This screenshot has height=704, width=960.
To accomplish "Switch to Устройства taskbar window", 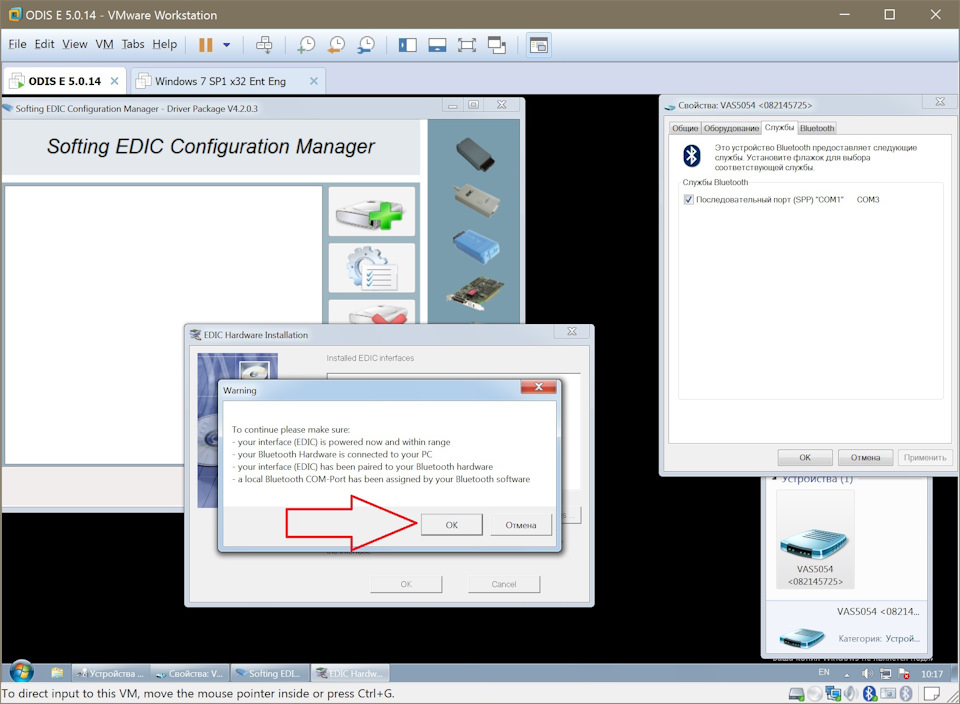I will click(x=110, y=673).
